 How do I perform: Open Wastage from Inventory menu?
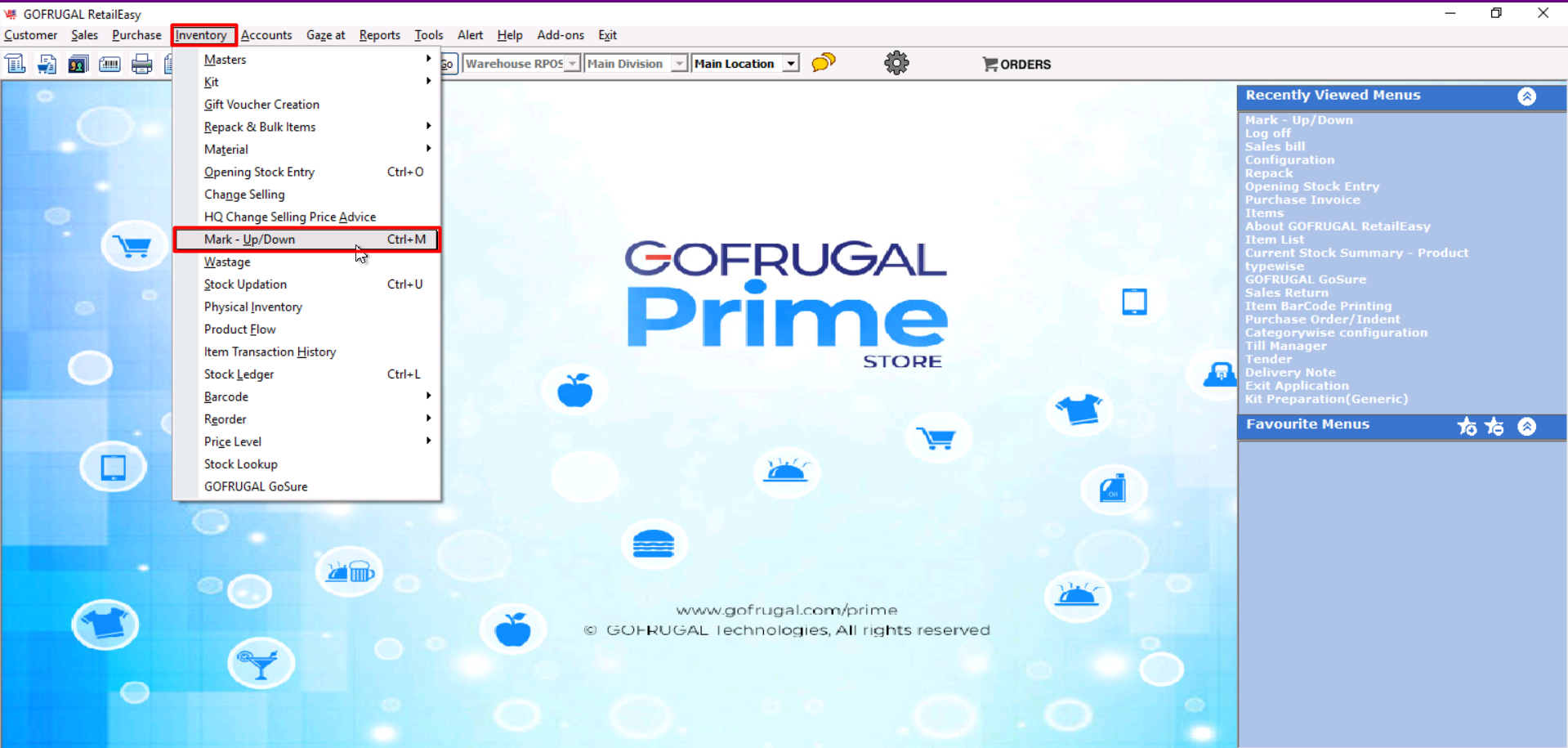[x=307, y=262]
